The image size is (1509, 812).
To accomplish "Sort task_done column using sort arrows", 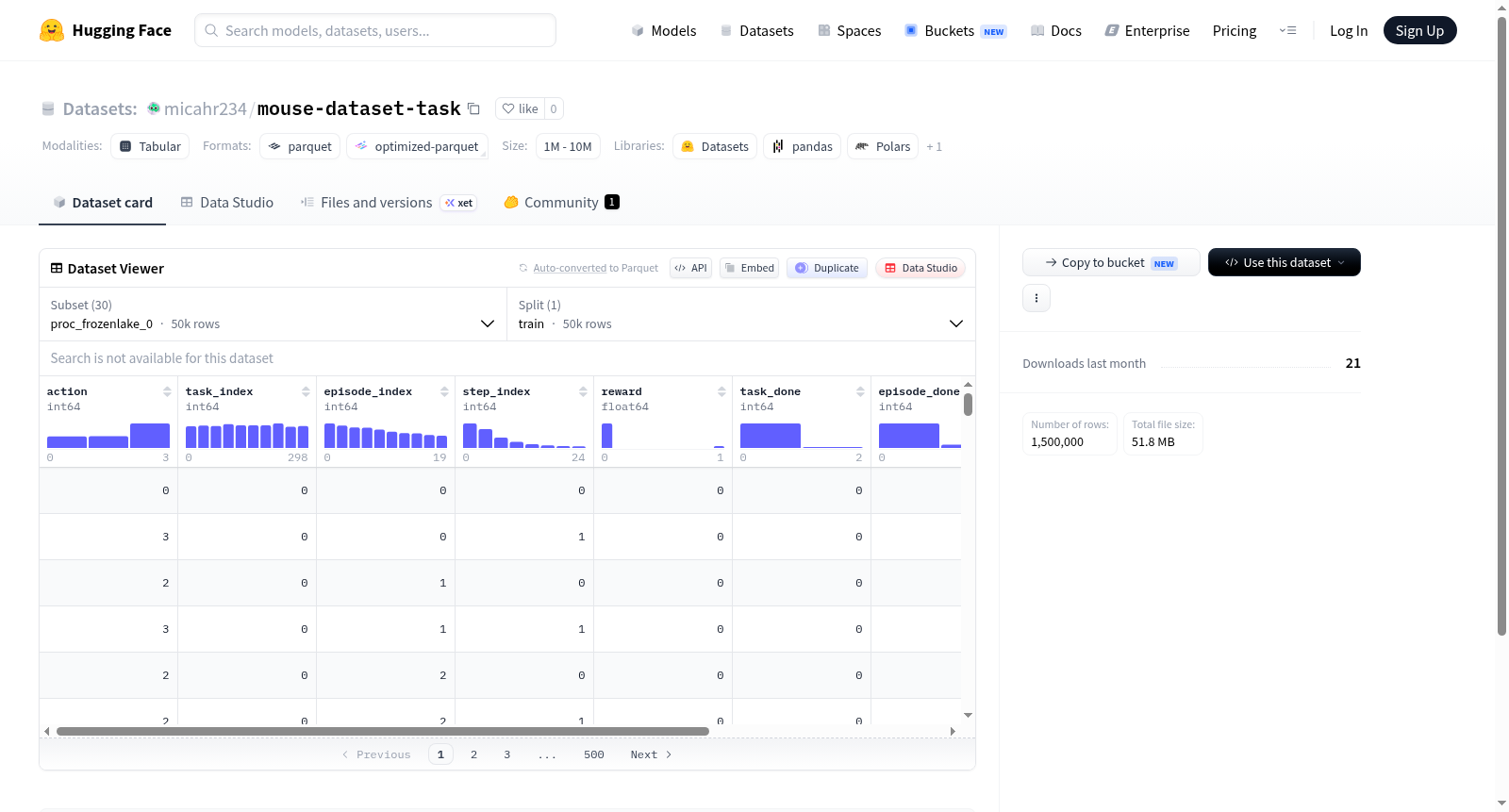I will tap(860, 391).
